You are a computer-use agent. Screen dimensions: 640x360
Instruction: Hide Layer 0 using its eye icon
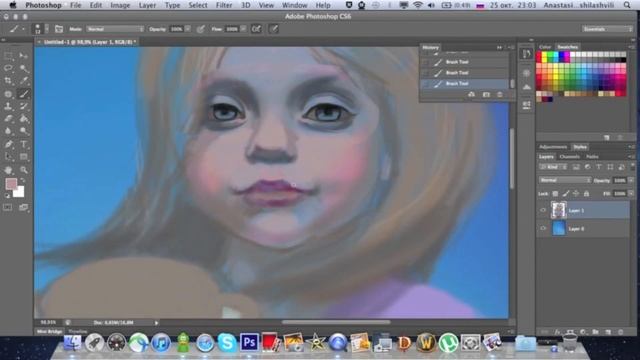pos(543,229)
